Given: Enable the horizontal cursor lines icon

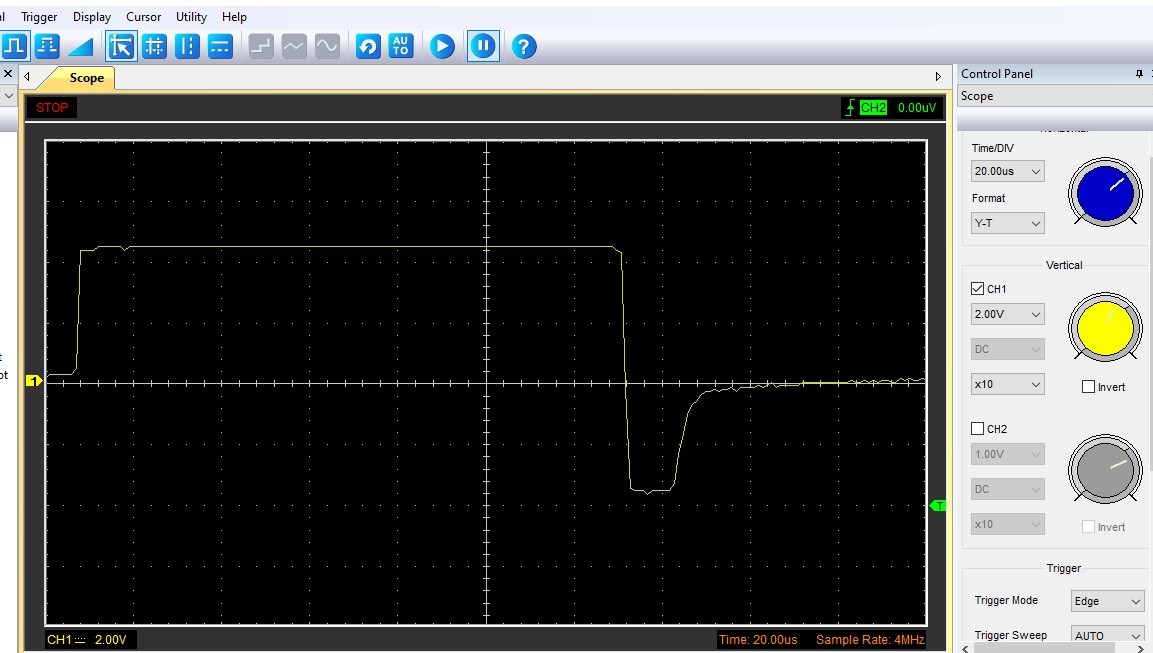Looking at the screenshot, I should tap(220, 46).
